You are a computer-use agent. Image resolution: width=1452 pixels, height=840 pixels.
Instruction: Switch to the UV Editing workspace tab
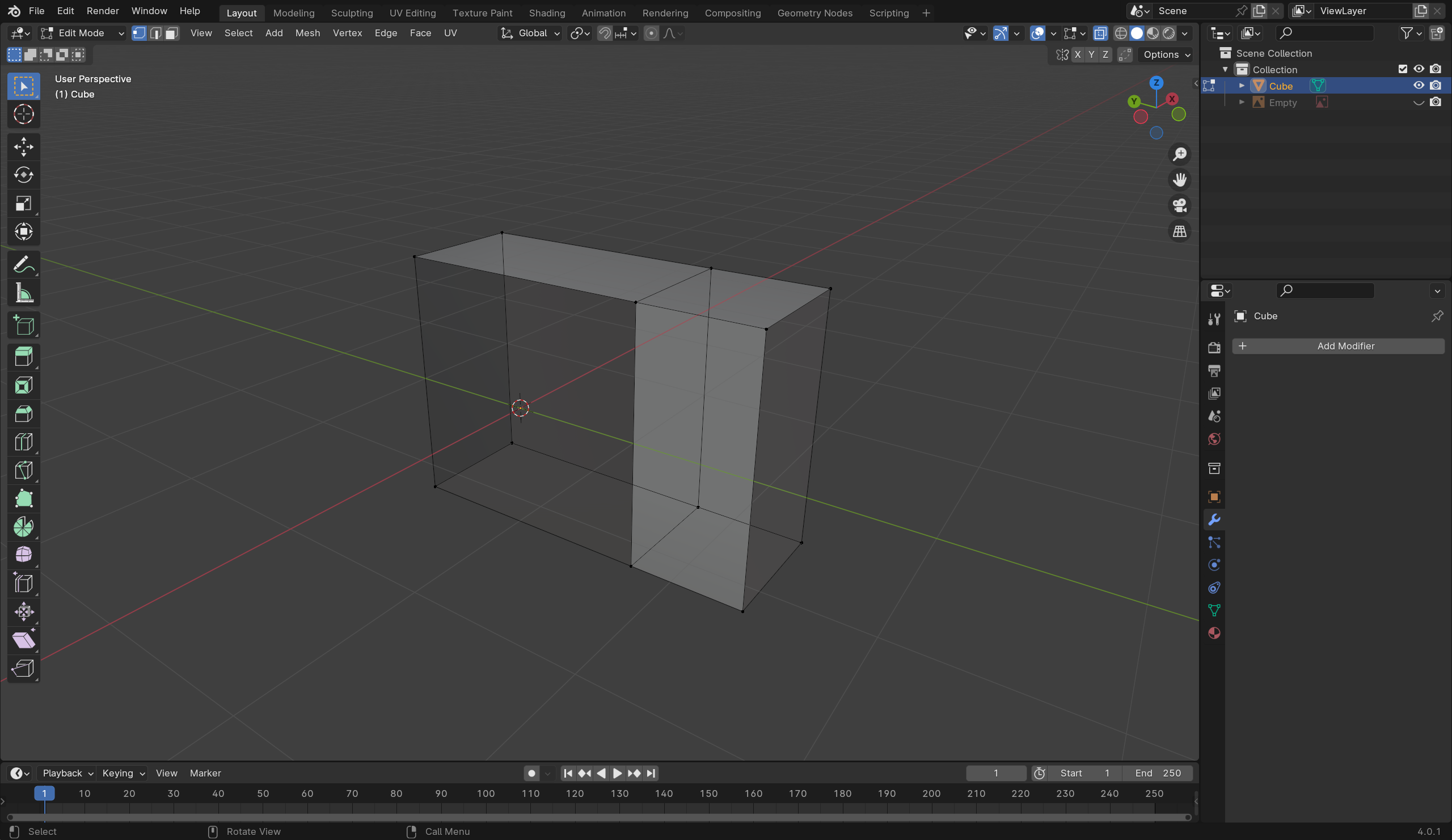click(412, 12)
